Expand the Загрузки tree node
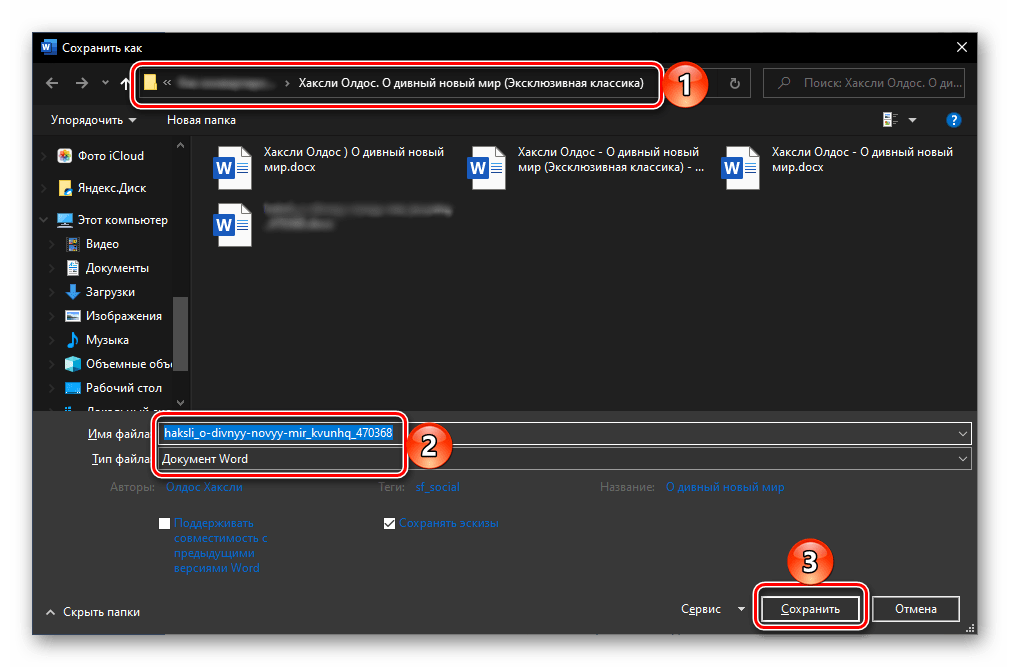Image resolution: width=1010 pixels, height=667 pixels. click(52, 292)
